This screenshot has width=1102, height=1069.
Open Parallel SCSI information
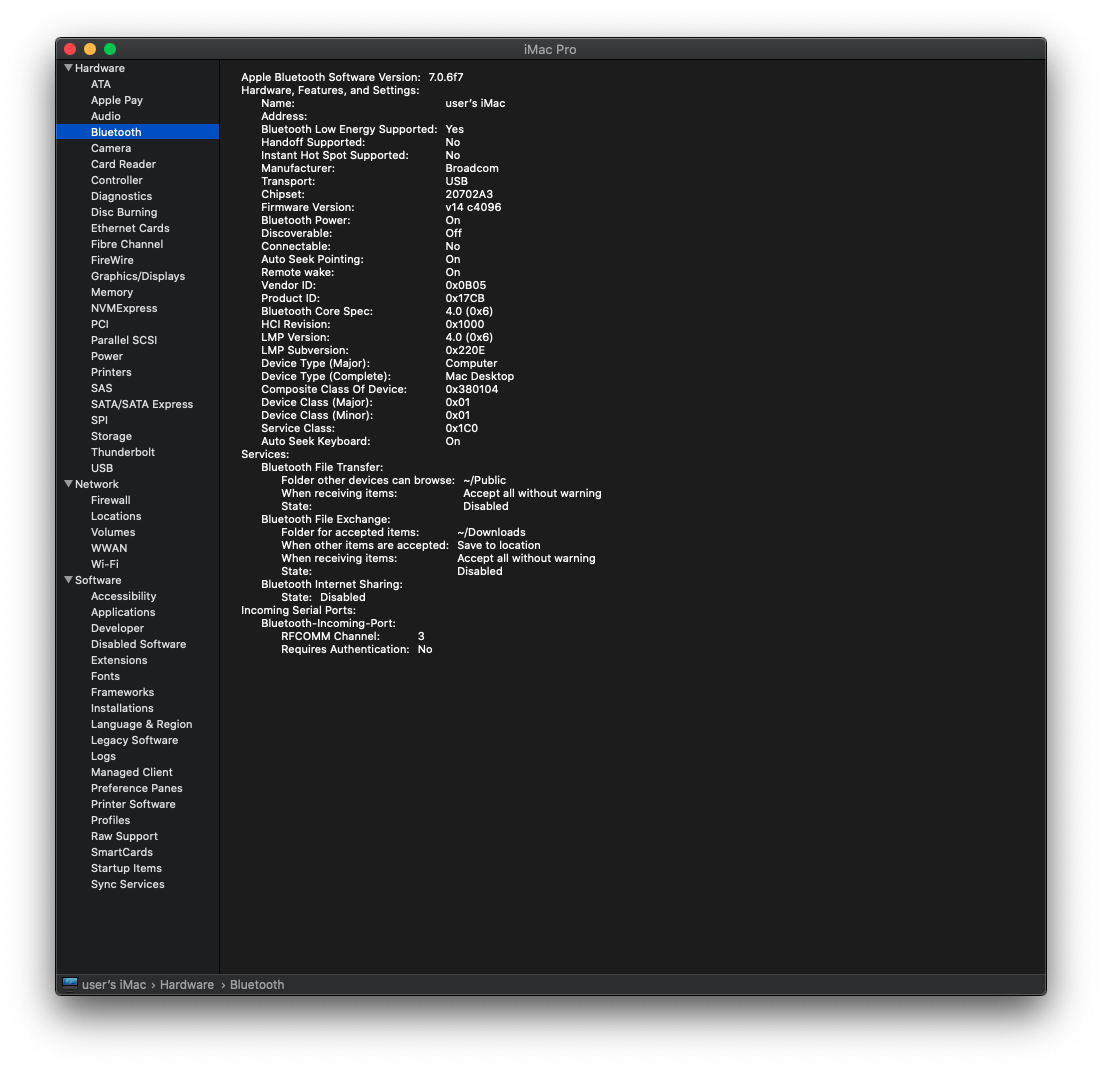(124, 340)
